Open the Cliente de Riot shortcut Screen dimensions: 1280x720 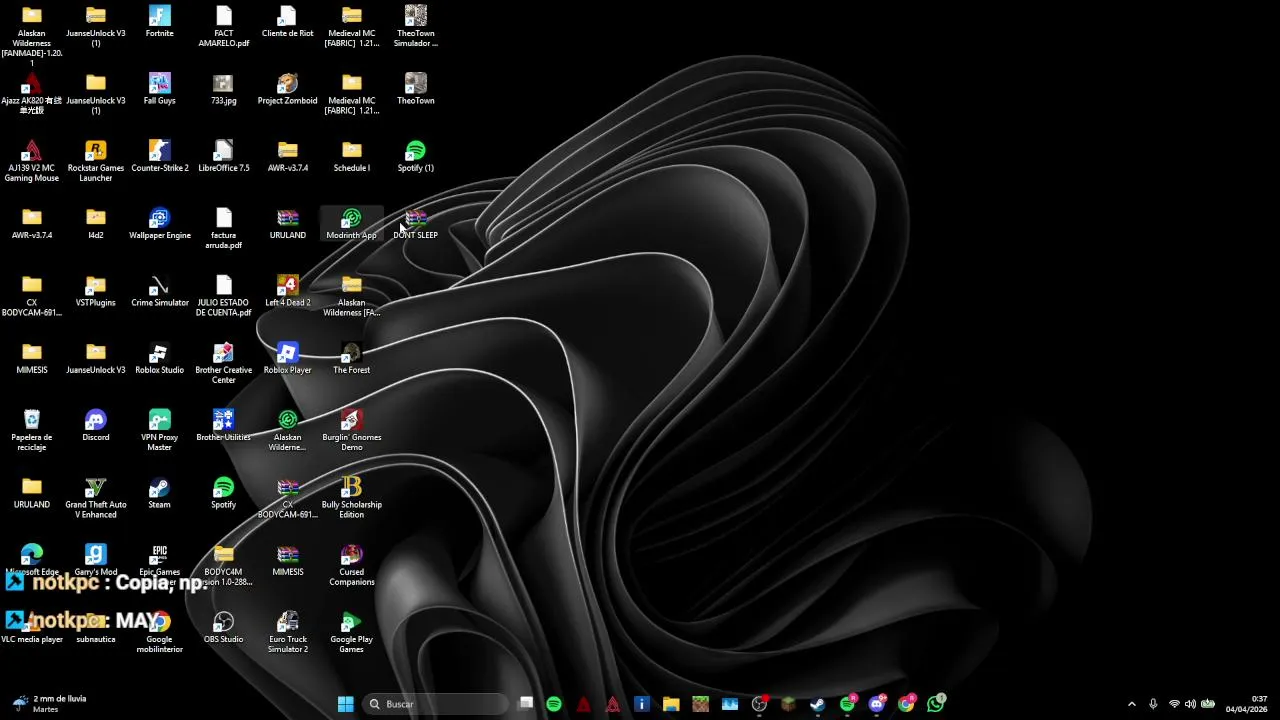pos(287,22)
